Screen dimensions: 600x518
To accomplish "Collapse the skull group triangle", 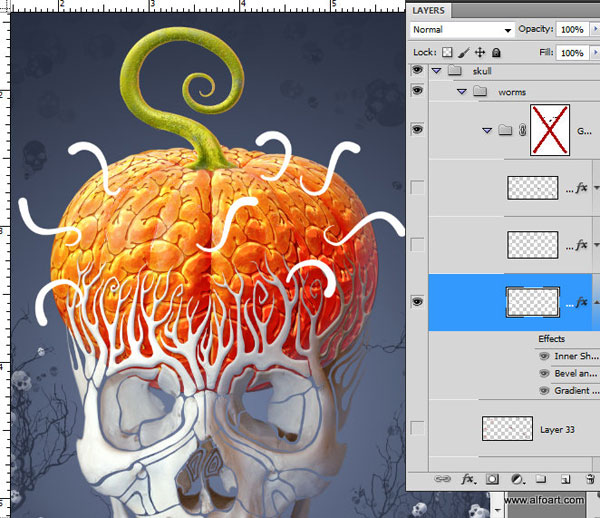I will pyautogui.click(x=436, y=71).
